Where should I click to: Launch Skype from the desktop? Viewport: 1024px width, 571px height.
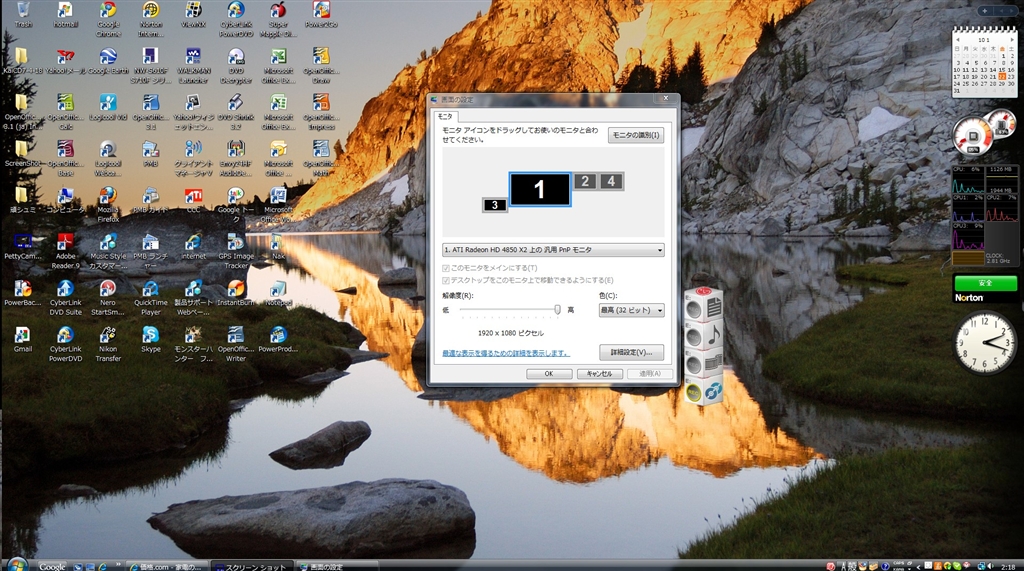[x=151, y=340]
